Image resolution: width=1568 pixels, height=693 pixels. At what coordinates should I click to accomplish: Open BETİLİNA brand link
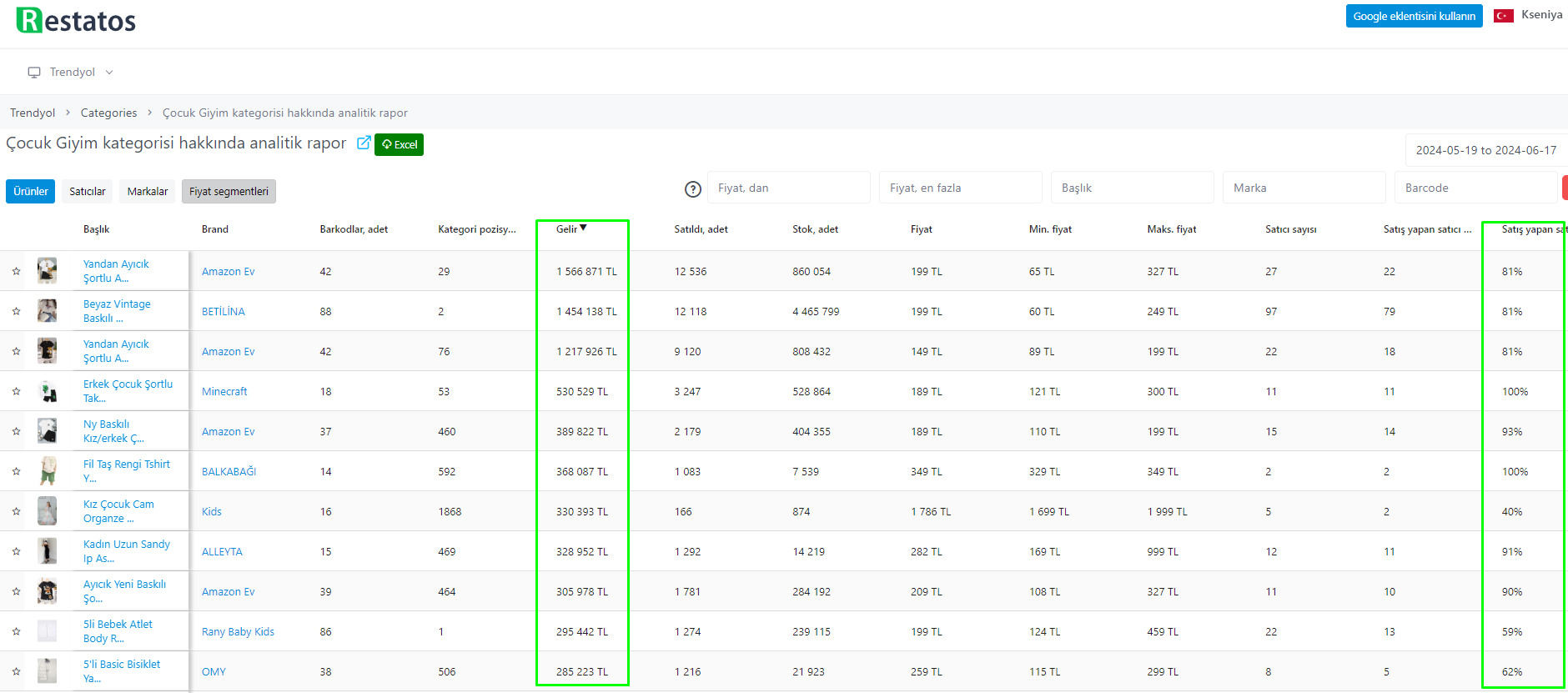coord(224,312)
